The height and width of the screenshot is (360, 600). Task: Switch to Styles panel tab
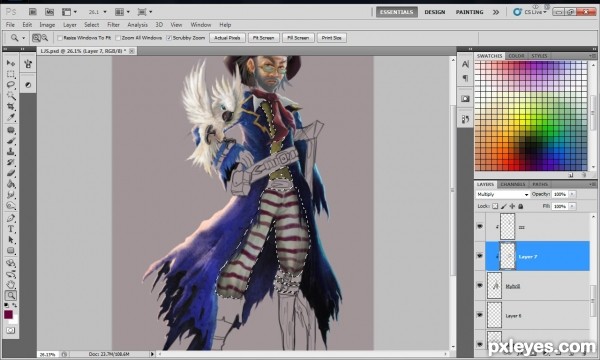539,56
